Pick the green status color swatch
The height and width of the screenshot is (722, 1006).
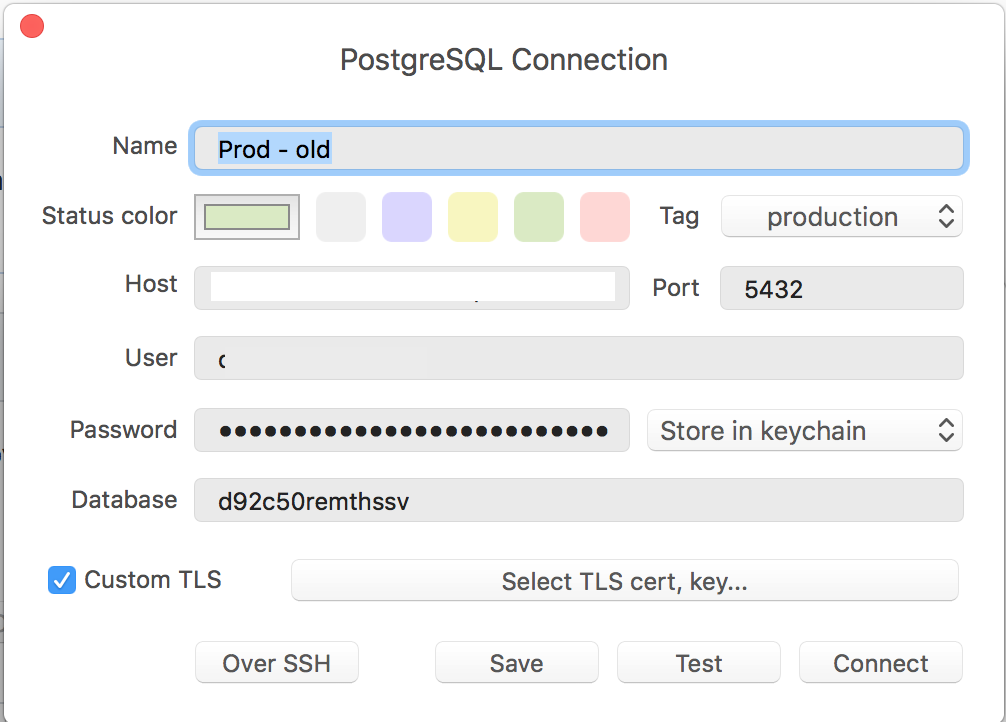[539, 217]
